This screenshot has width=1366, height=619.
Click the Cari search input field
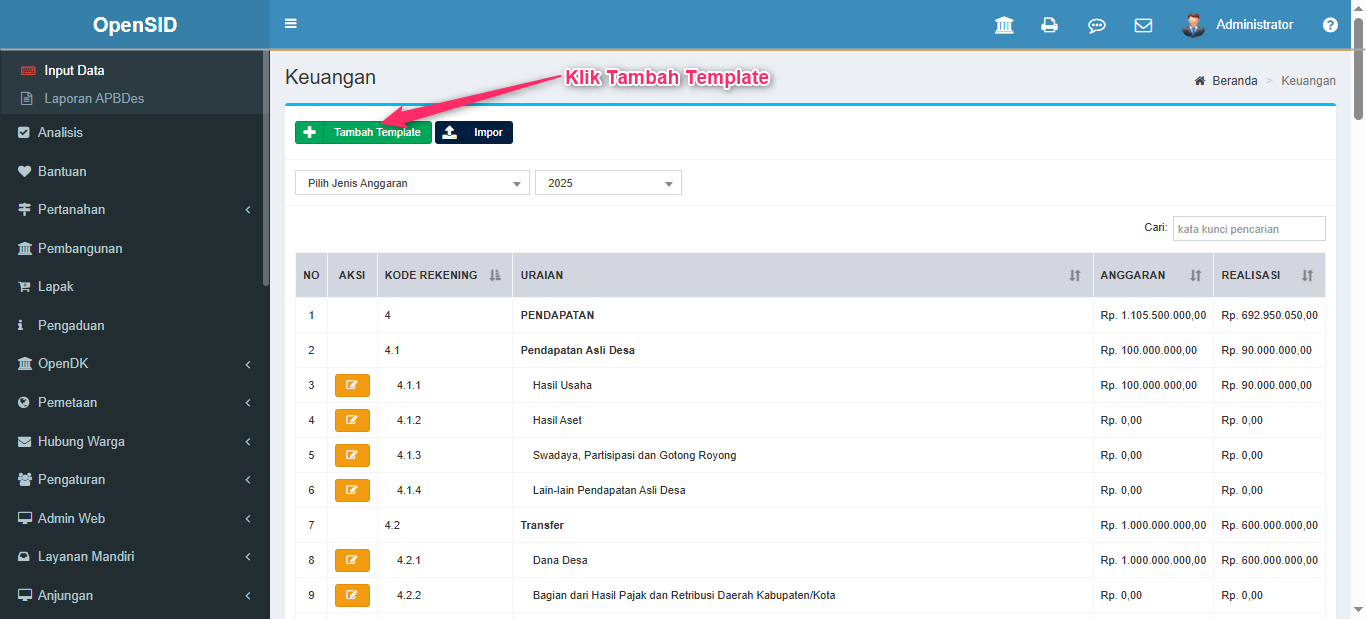(x=1249, y=229)
